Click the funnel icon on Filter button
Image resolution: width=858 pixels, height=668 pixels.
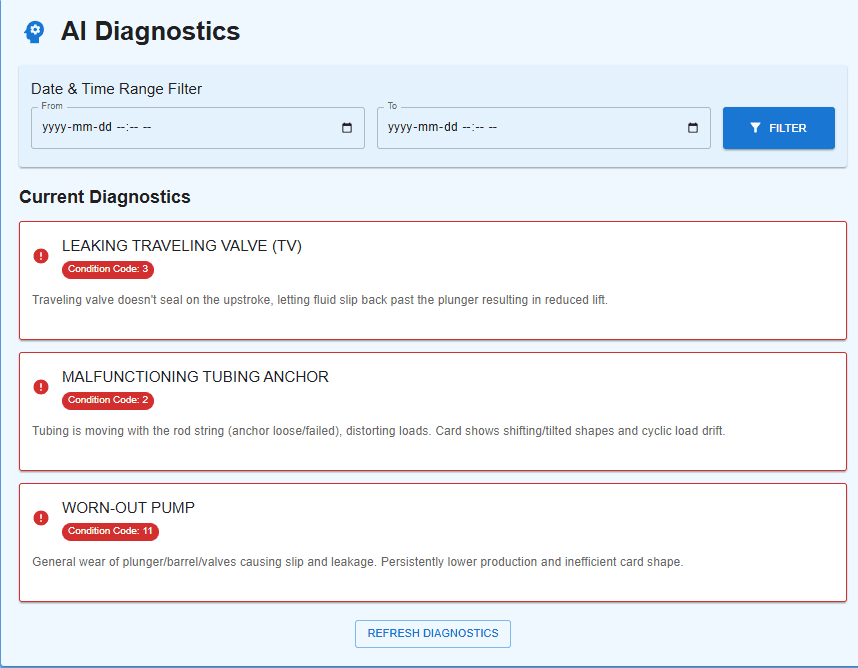pyautogui.click(x=755, y=128)
